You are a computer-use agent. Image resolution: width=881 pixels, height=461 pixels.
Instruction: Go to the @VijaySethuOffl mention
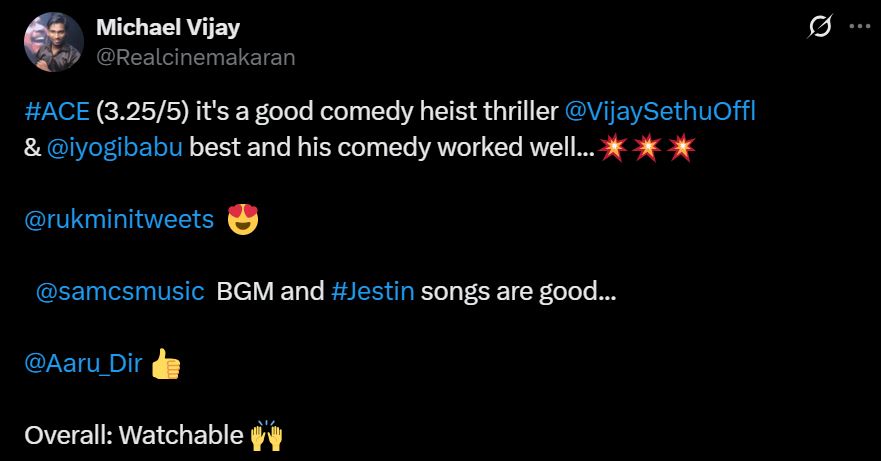pos(660,111)
